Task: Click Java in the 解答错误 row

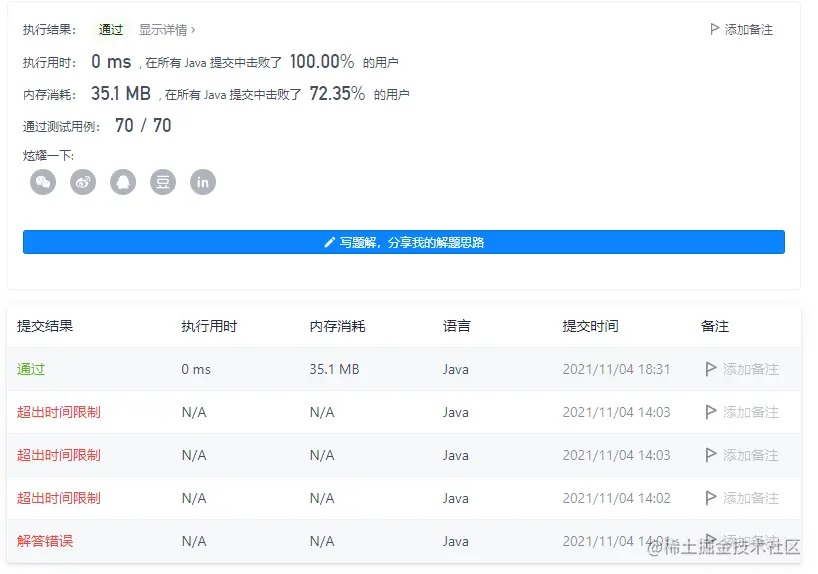Action: [x=456, y=541]
